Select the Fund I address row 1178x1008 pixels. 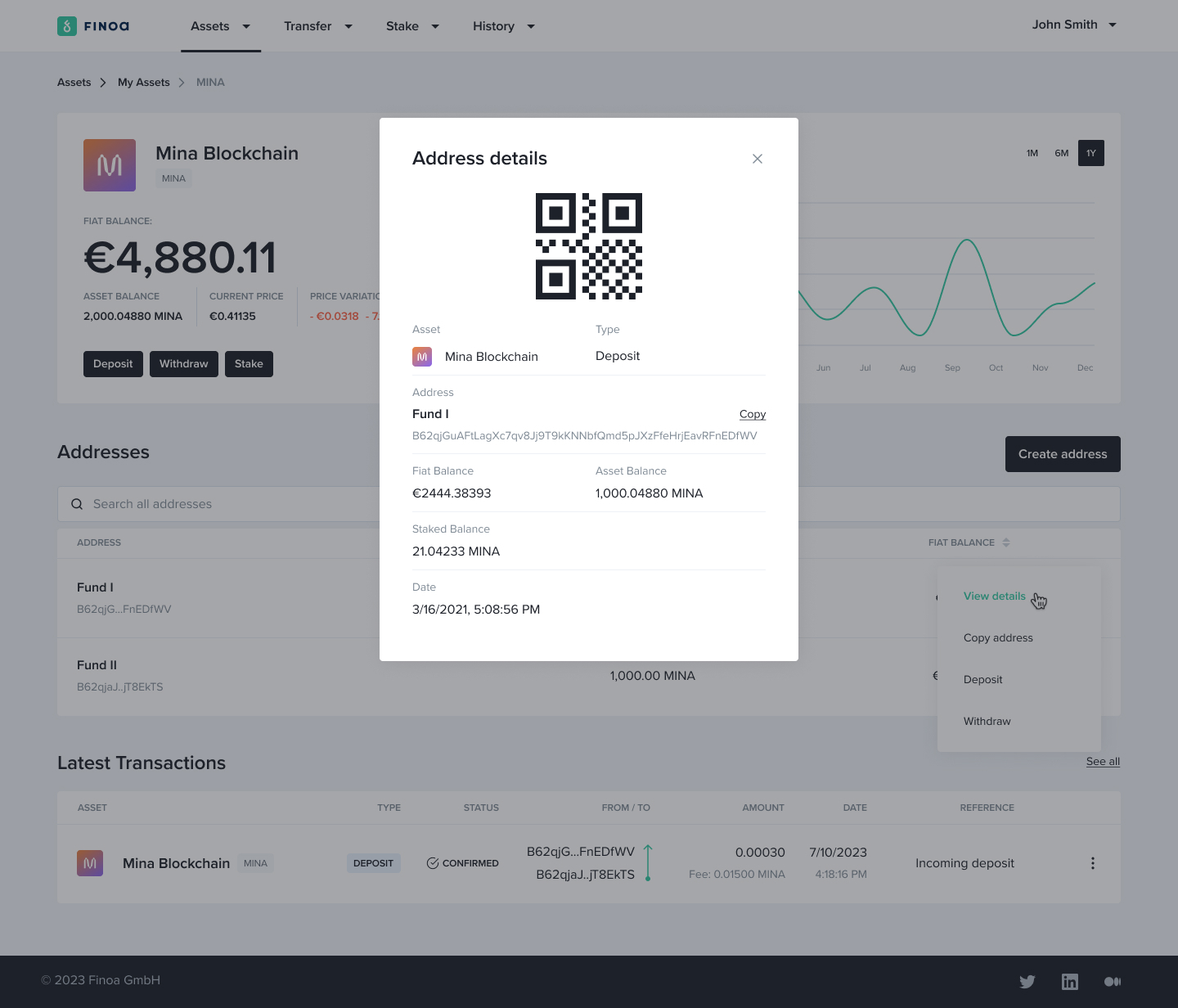[589, 598]
